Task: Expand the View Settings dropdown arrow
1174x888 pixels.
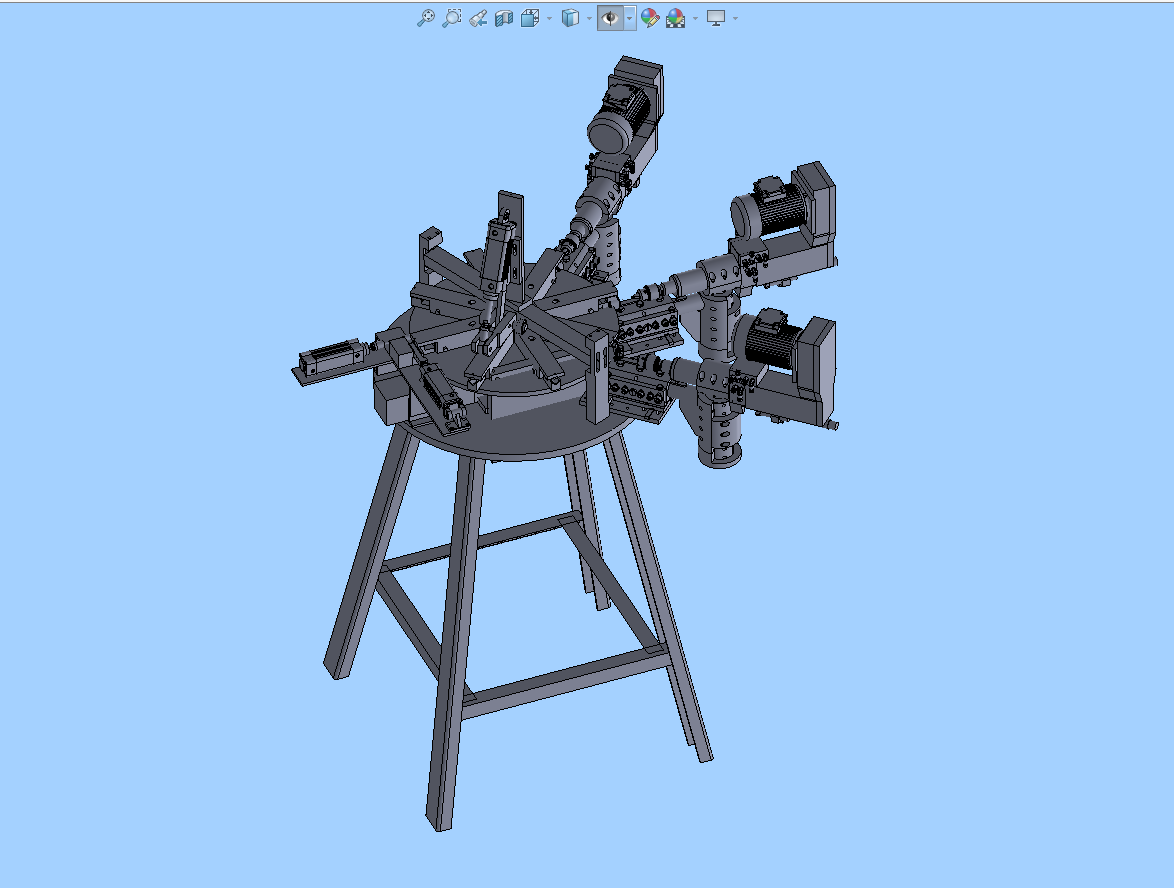Action: [736, 18]
